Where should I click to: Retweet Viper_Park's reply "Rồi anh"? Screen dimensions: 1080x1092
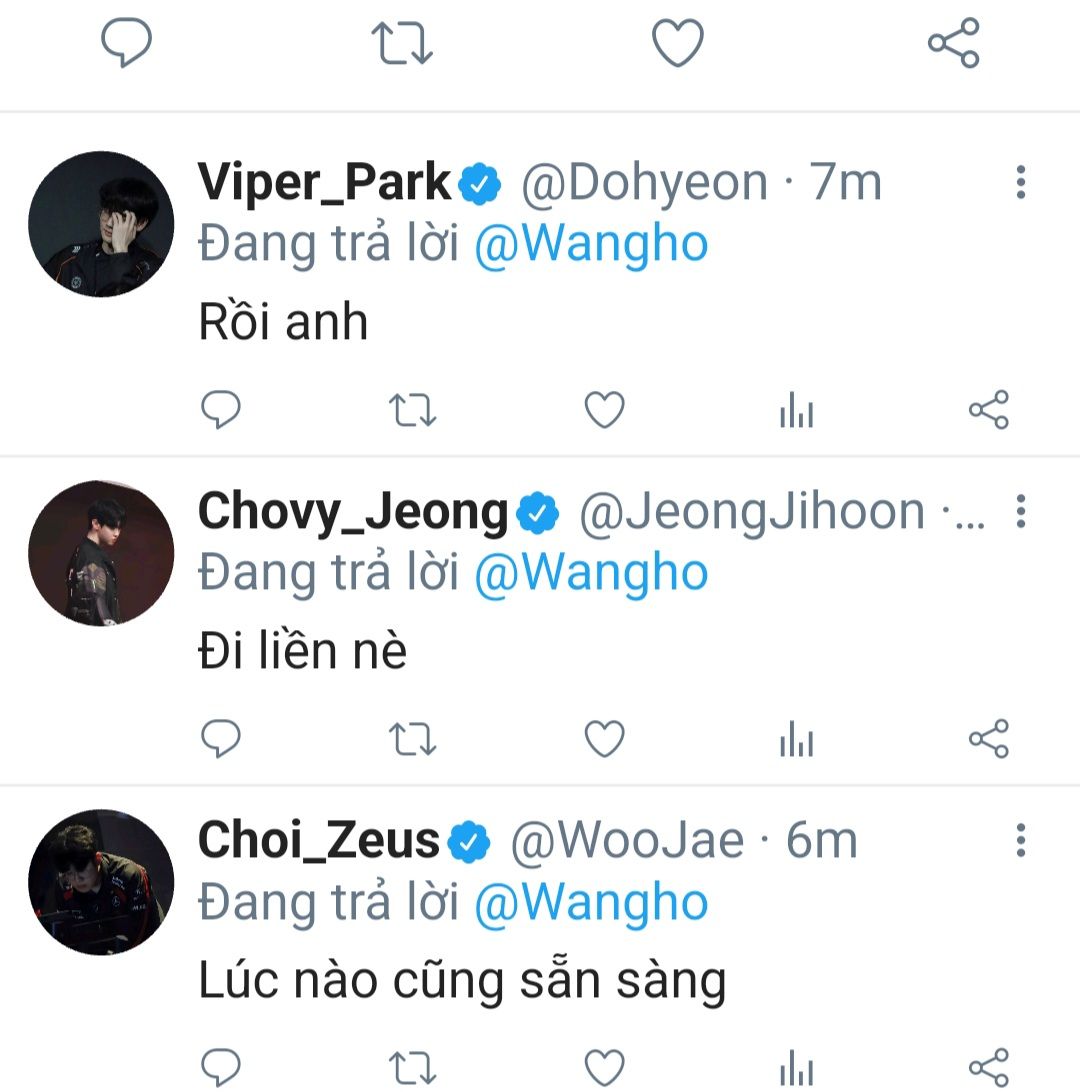point(412,410)
